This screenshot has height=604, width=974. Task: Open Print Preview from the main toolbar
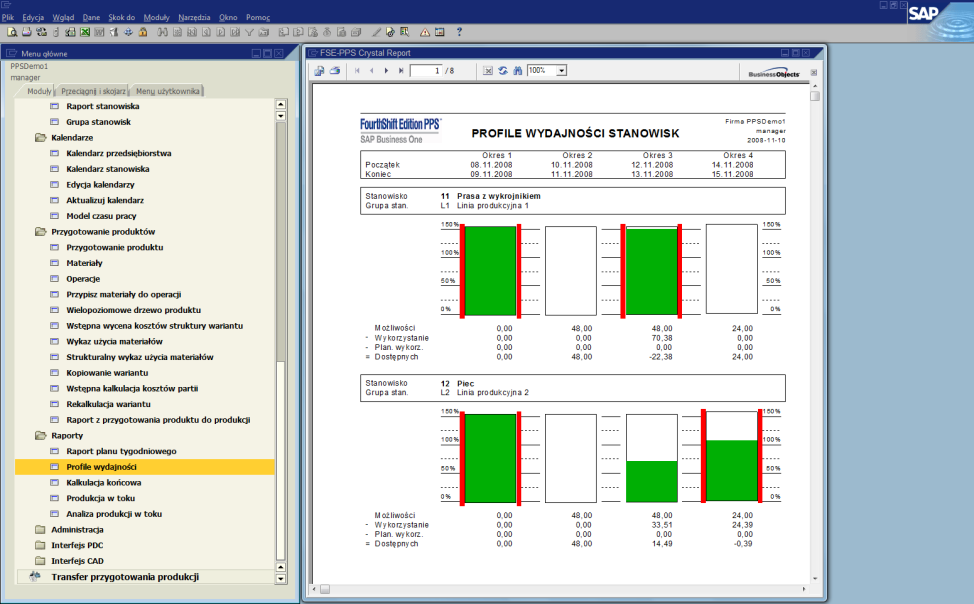12,32
